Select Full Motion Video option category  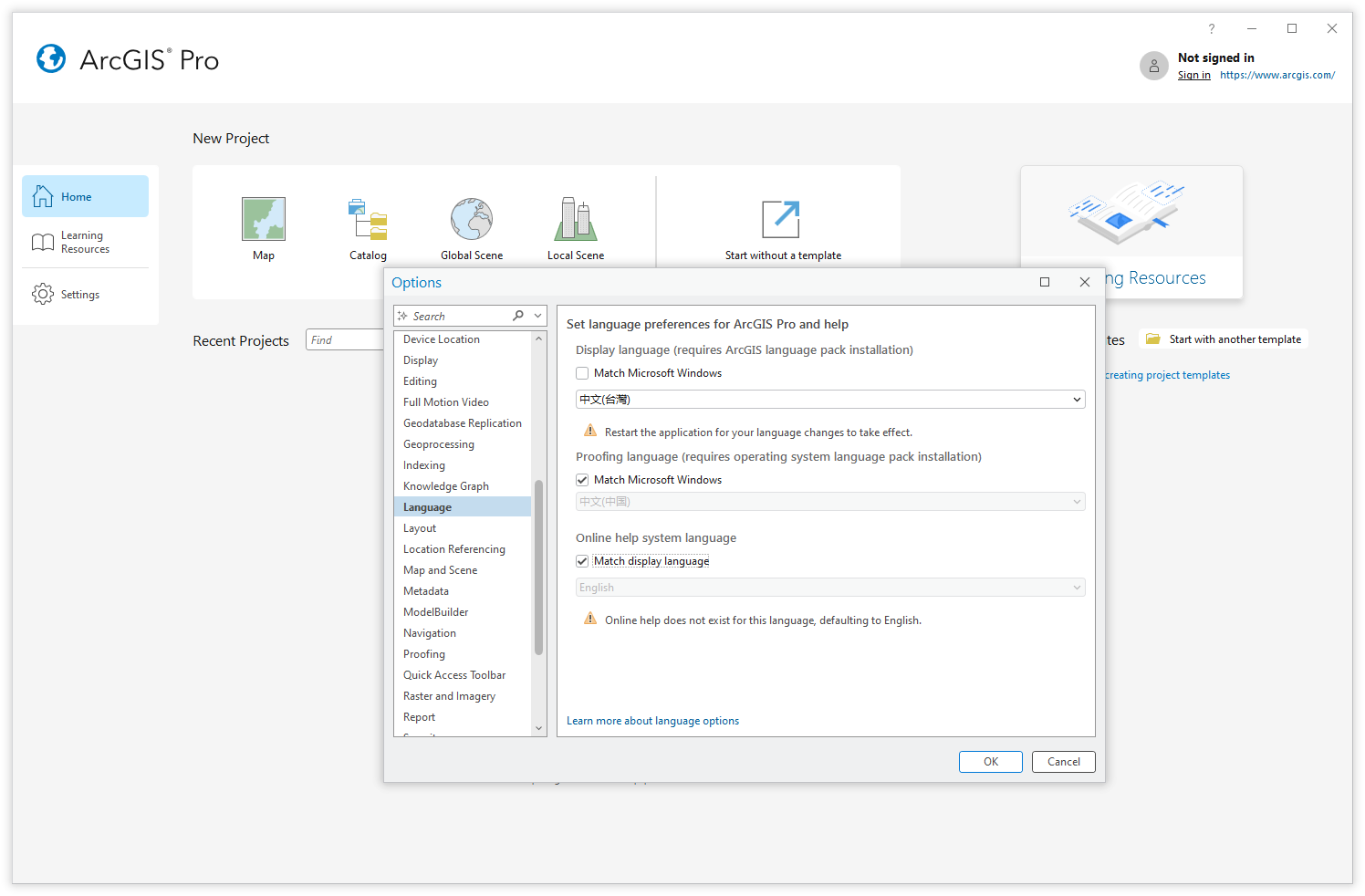tap(462, 402)
